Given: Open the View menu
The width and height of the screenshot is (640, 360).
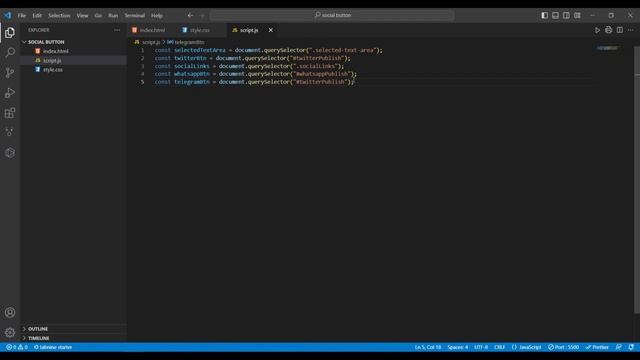Looking at the screenshot, I should [x=82, y=16].
